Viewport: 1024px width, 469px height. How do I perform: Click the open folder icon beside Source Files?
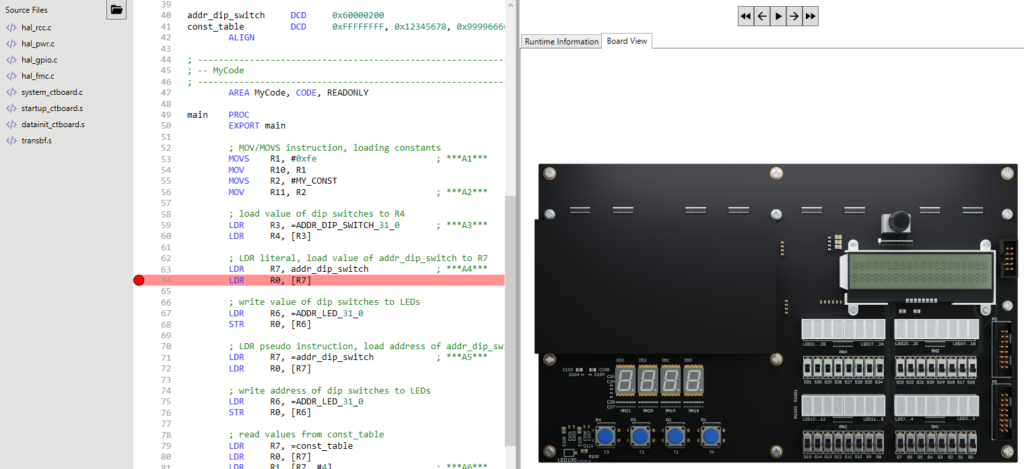pos(117,10)
